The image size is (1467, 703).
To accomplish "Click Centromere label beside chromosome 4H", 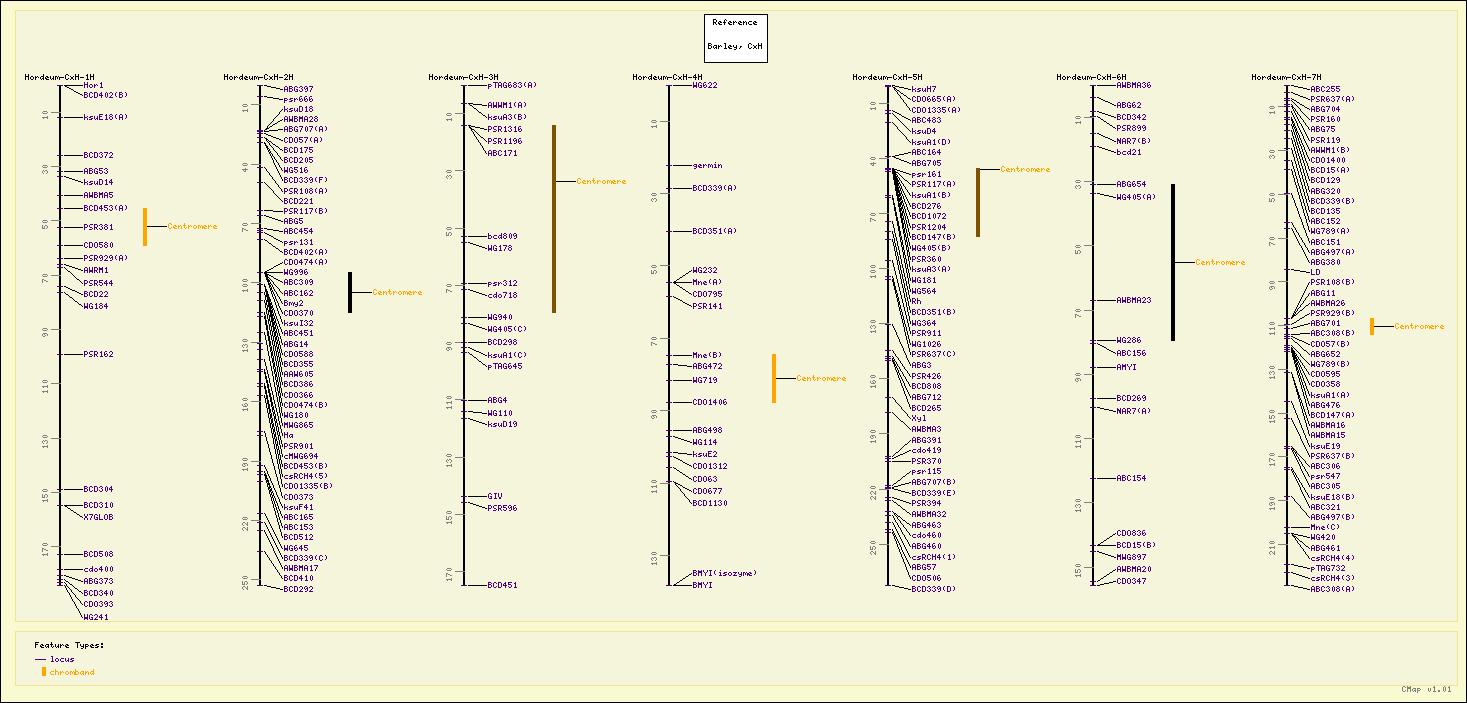I will (x=821, y=379).
